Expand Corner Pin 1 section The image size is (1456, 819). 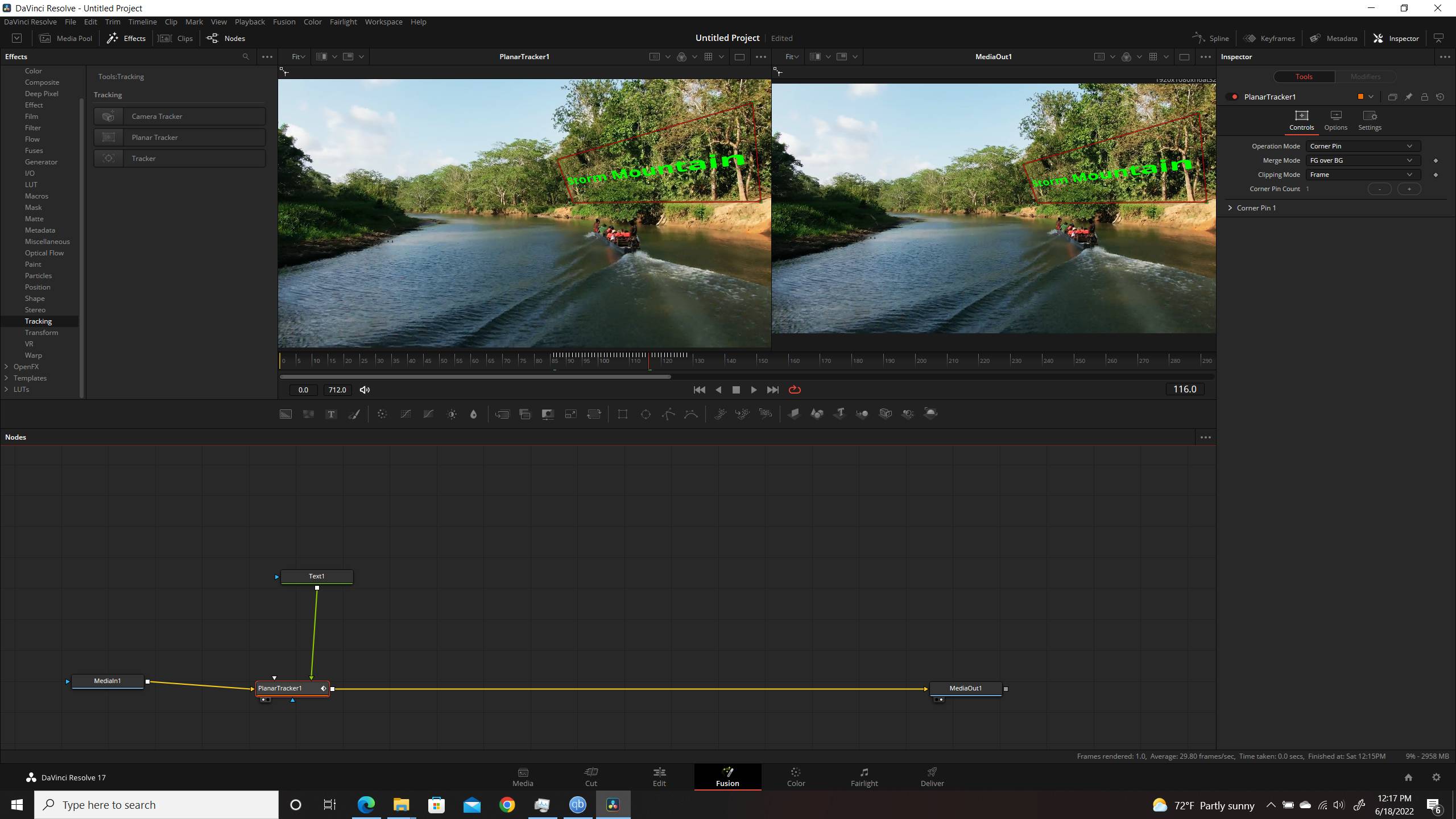[1230, 208]
